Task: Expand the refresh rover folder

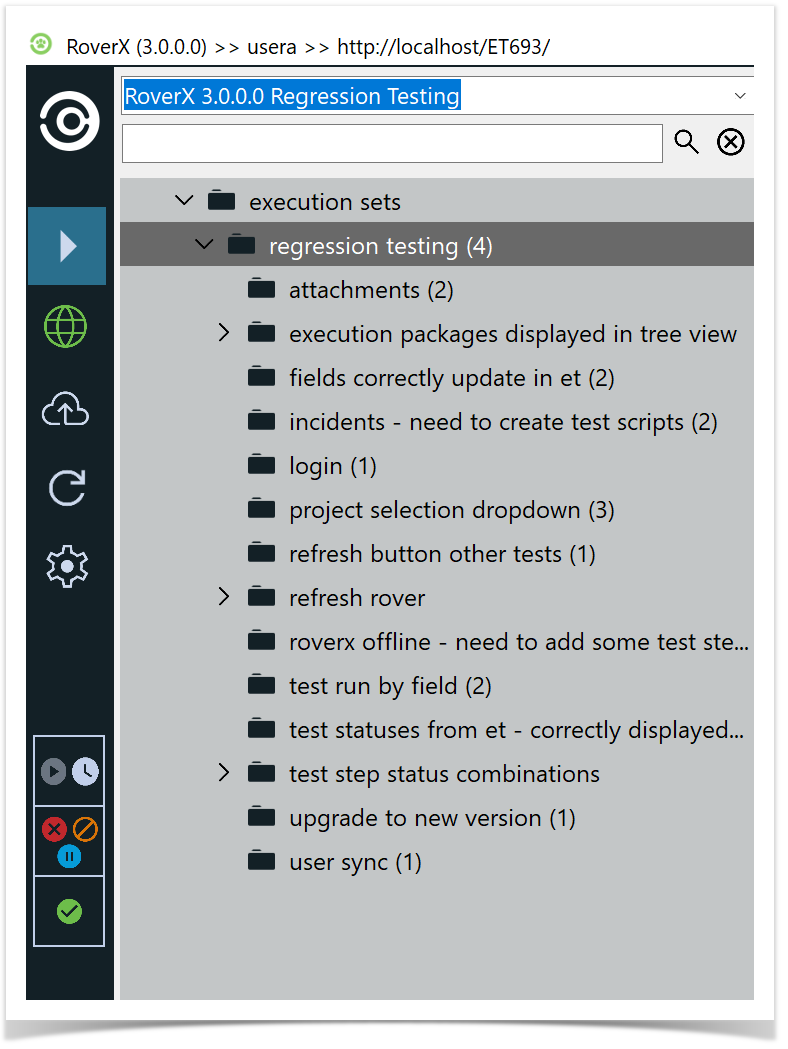Action: tap(224, 597)
